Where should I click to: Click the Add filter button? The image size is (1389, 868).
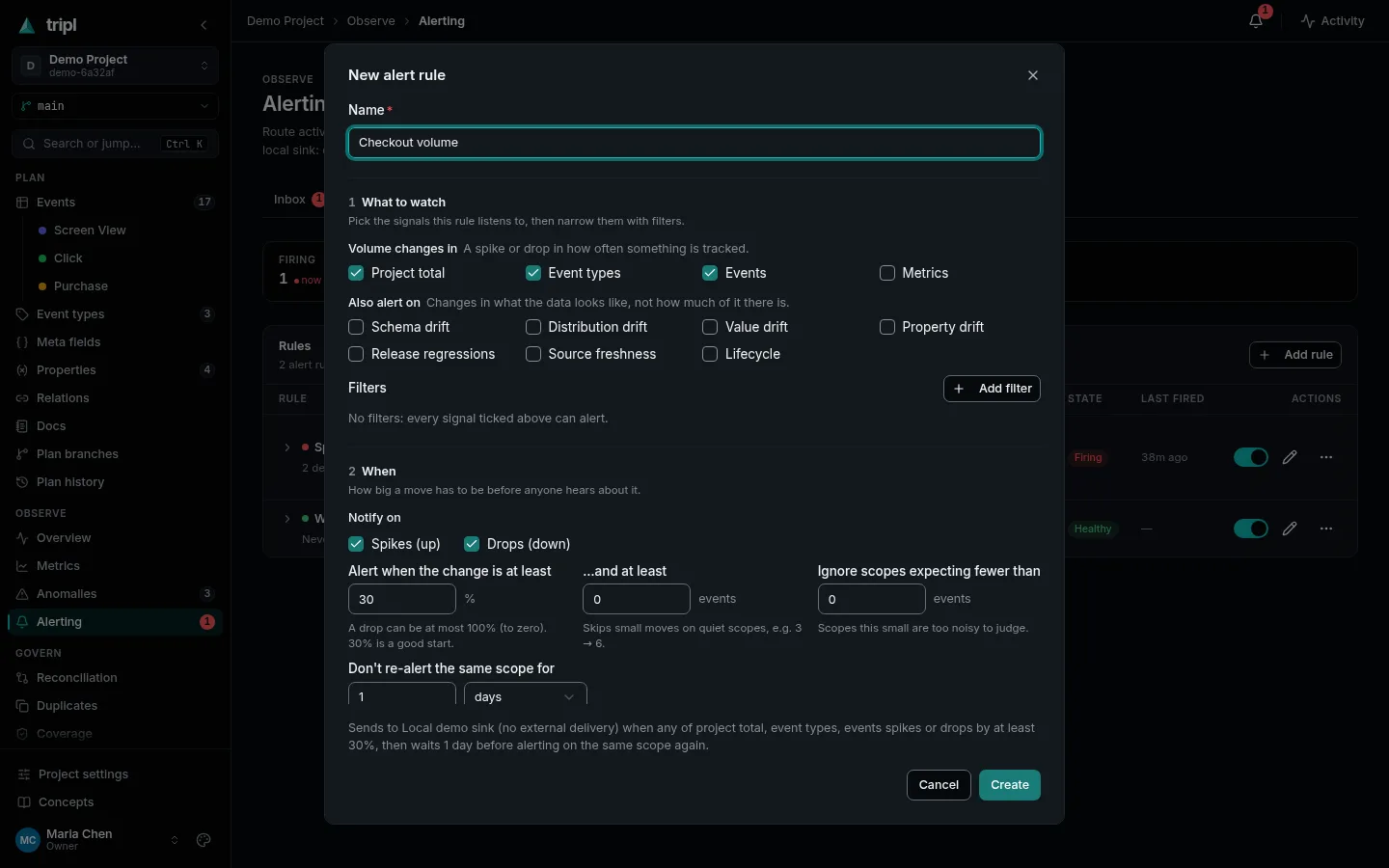(992, 389)
